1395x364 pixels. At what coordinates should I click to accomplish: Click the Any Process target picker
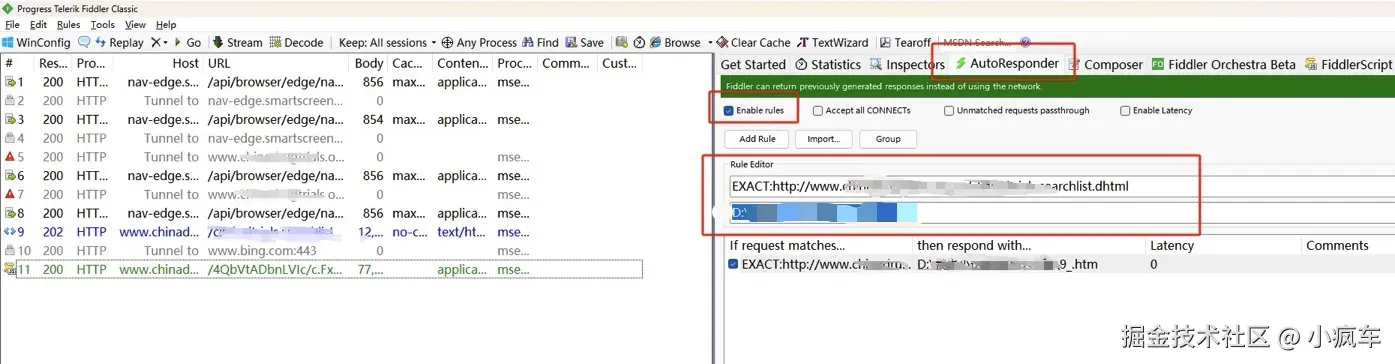[x=479, y=43]
